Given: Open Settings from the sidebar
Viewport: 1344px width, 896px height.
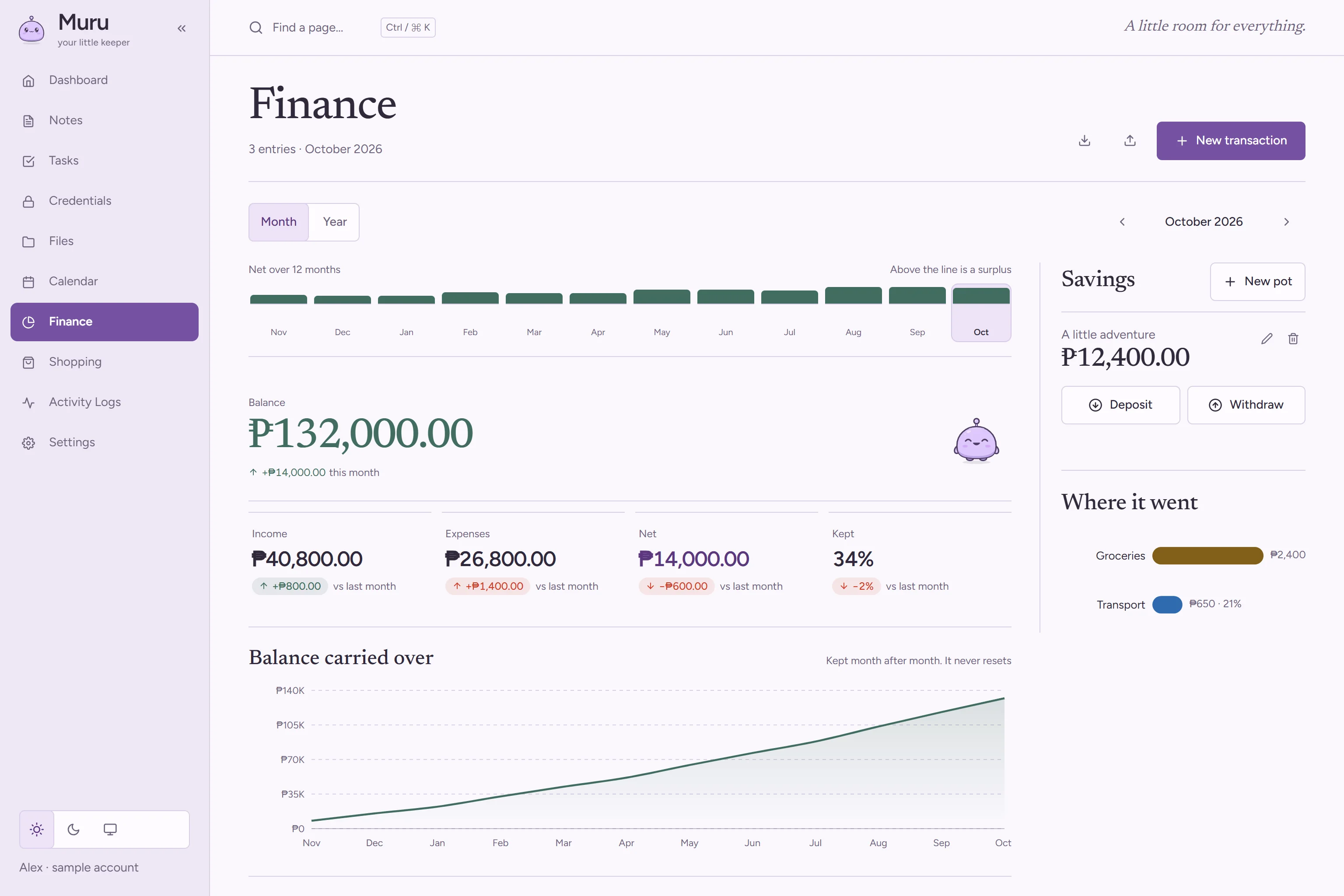Looking at the screenshot, I should point(105,443).
